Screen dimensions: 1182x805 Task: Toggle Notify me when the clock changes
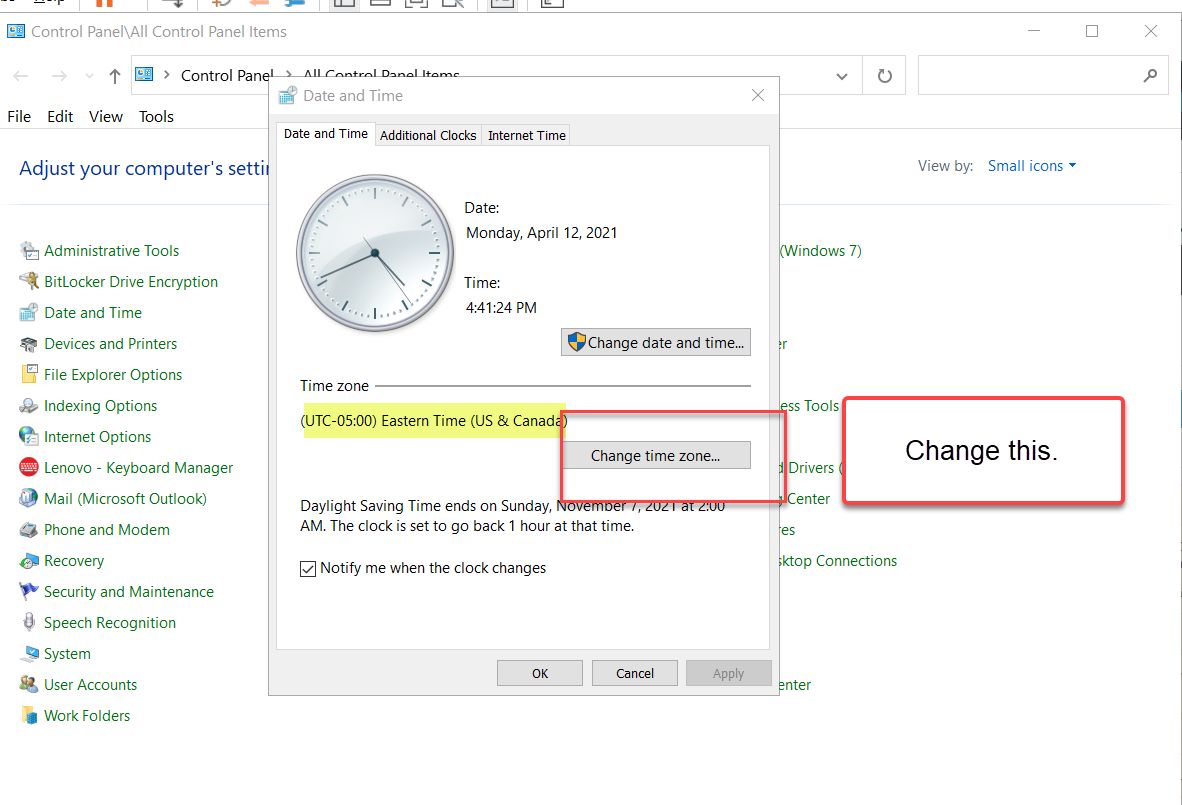point(308,568)
